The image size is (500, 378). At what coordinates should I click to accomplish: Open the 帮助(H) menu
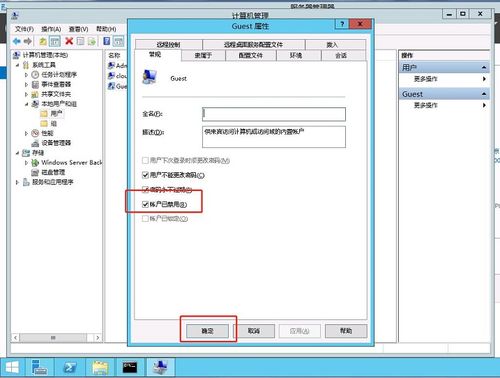pos(106,29)
